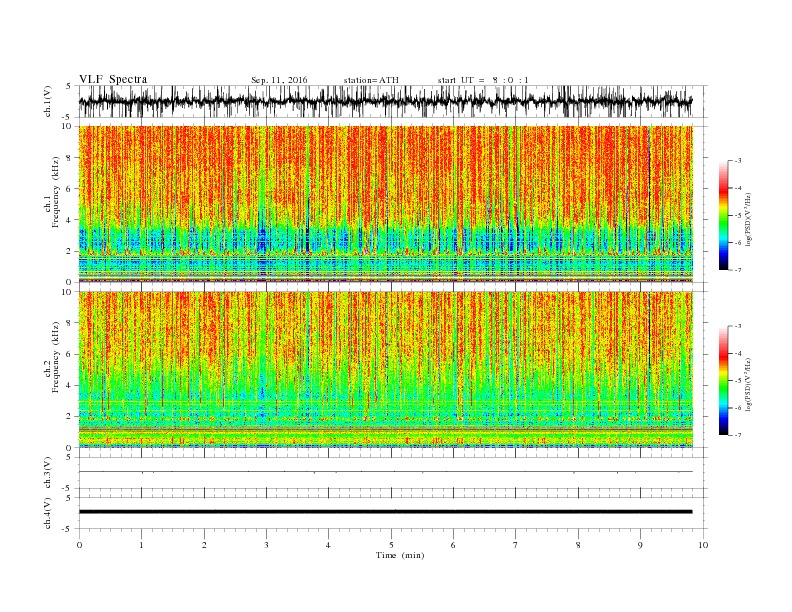Click the ch.1 voltage waveform trace panel
Viewport: 792px width, 612px height.
click(x=385, y=101)
